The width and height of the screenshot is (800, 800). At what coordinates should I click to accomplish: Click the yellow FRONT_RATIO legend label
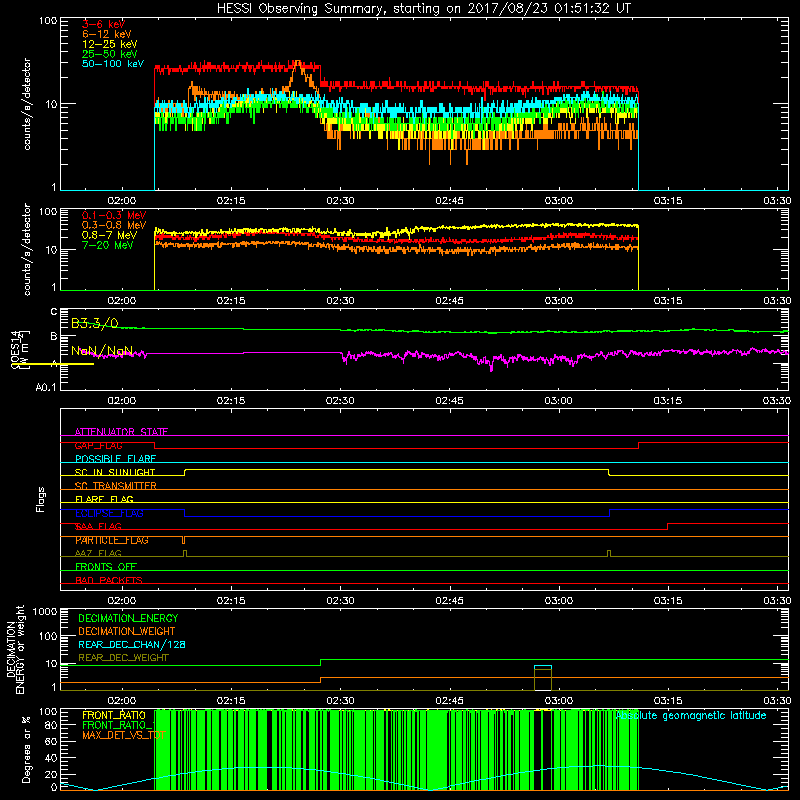[114, 716]
